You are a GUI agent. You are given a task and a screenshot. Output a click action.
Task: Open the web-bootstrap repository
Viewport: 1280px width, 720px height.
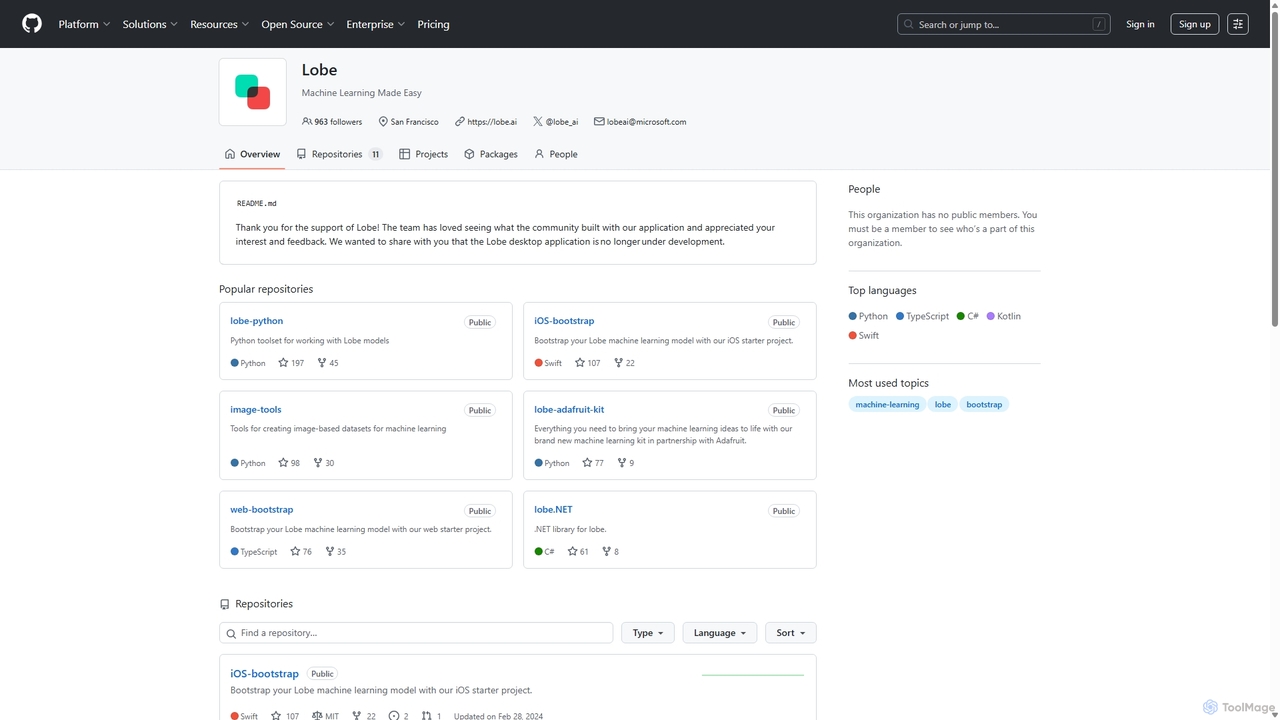coord(262,509)
